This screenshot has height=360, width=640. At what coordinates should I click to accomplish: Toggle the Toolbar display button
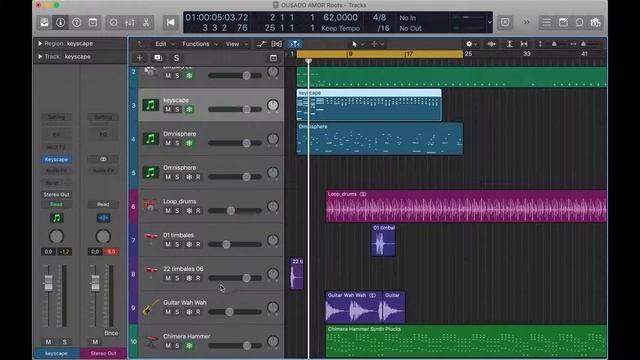point(93,22)
